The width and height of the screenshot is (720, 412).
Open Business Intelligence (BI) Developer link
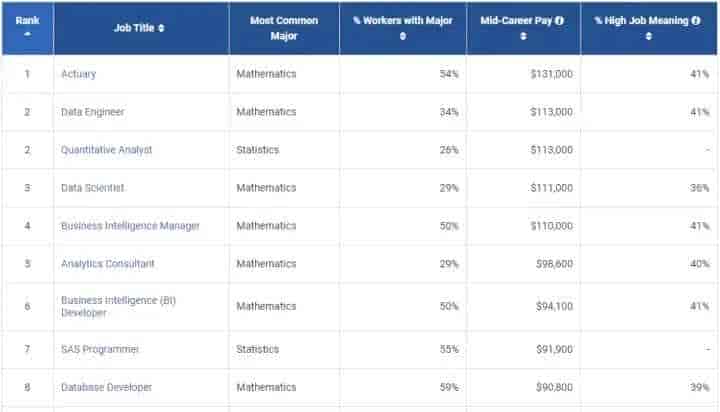tap(118, 306)
